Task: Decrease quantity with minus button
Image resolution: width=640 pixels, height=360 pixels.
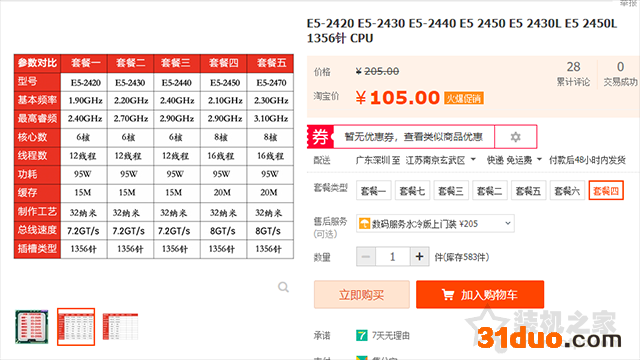Action: point(366,257)
